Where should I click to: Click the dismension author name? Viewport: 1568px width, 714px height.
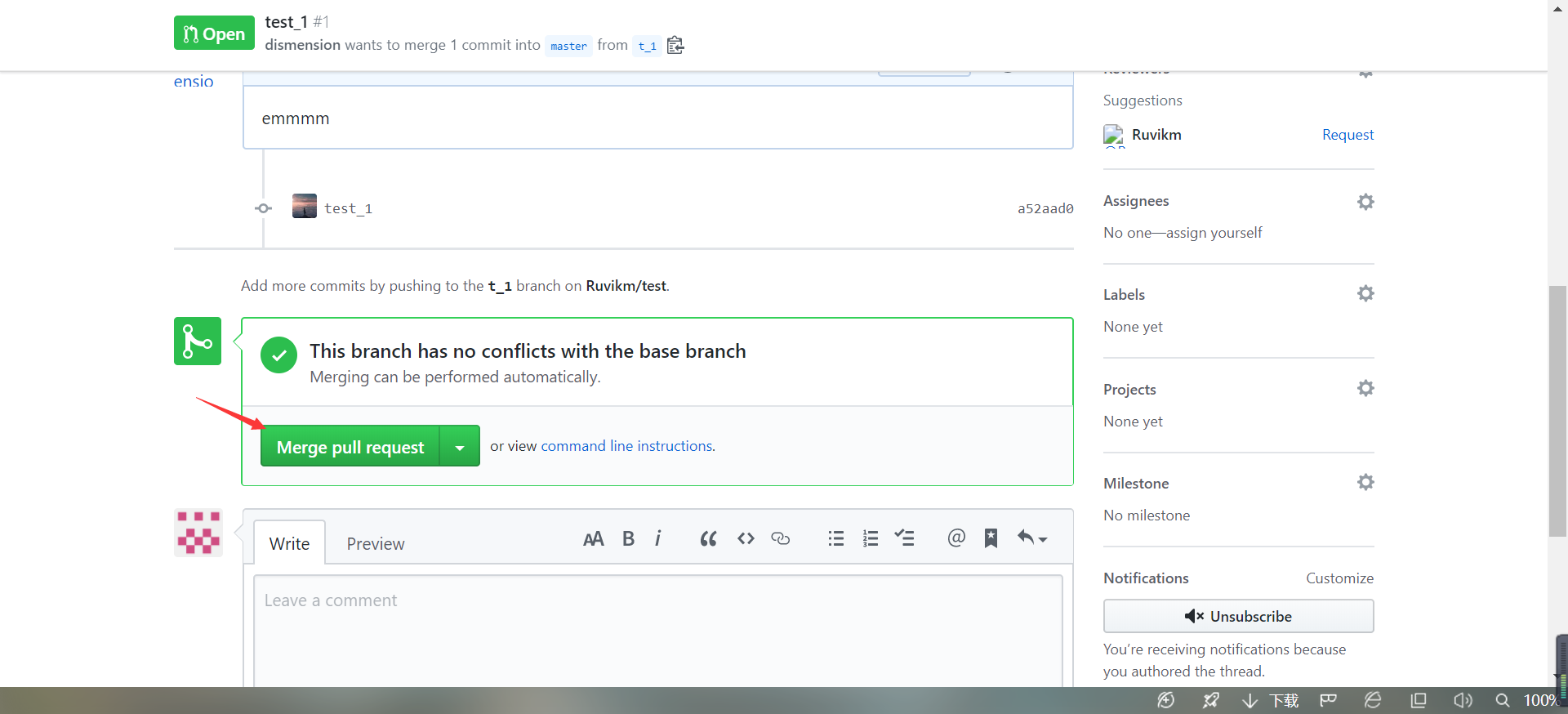[x=302, y=45]
